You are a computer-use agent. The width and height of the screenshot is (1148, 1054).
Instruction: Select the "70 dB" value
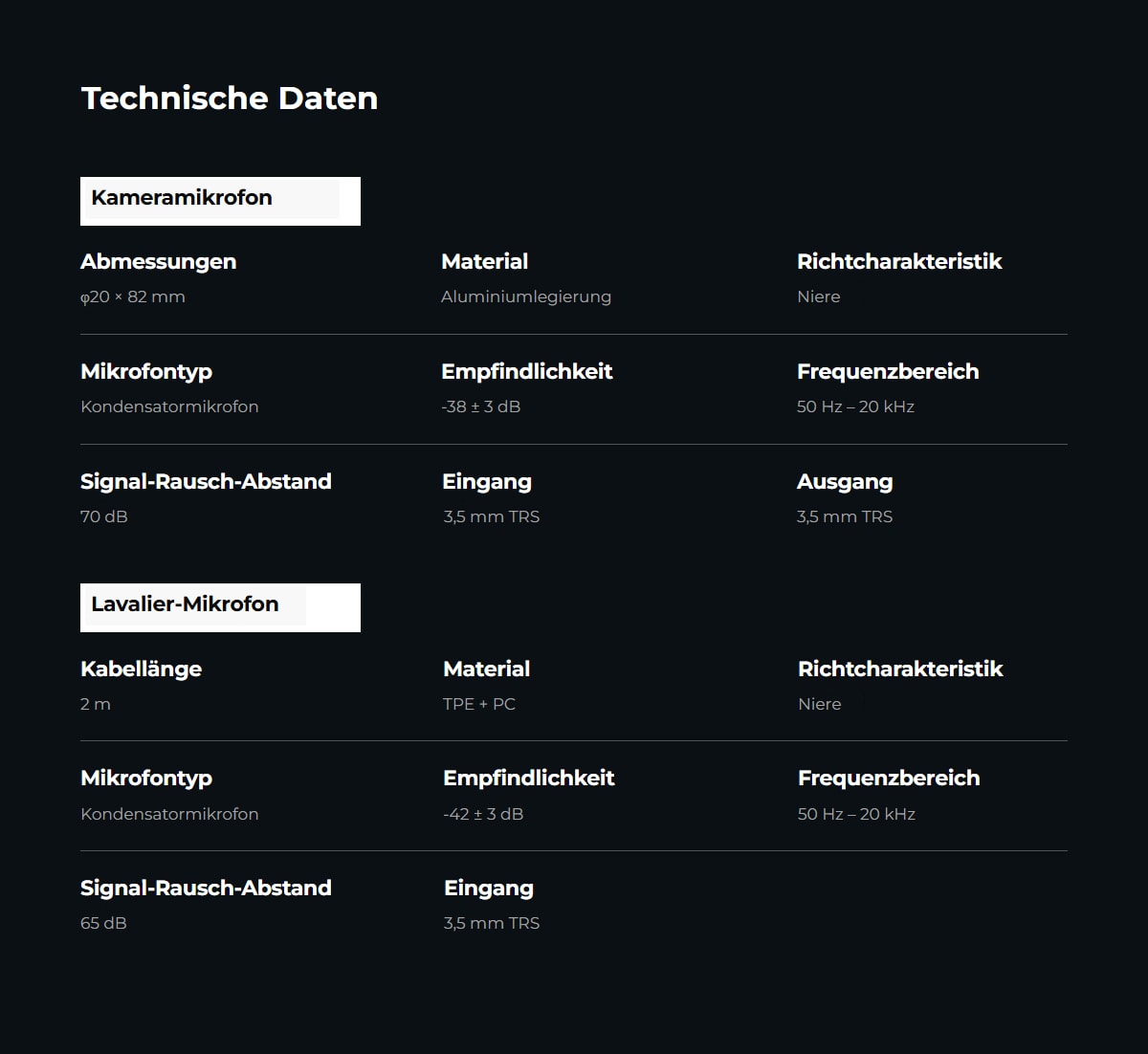(x=104, y=516)
